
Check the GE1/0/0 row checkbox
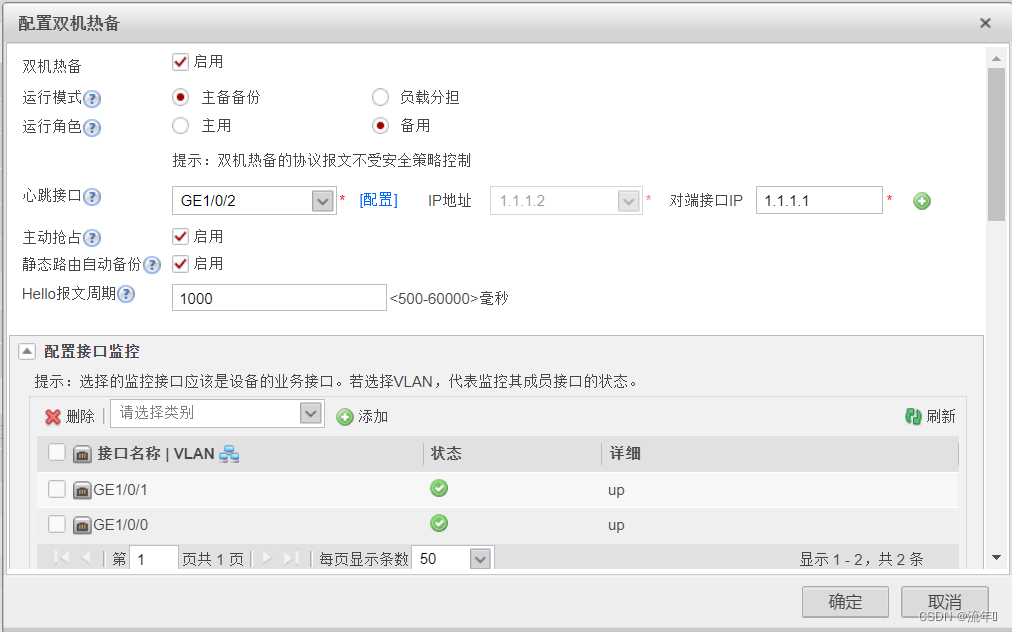(57, 524)
